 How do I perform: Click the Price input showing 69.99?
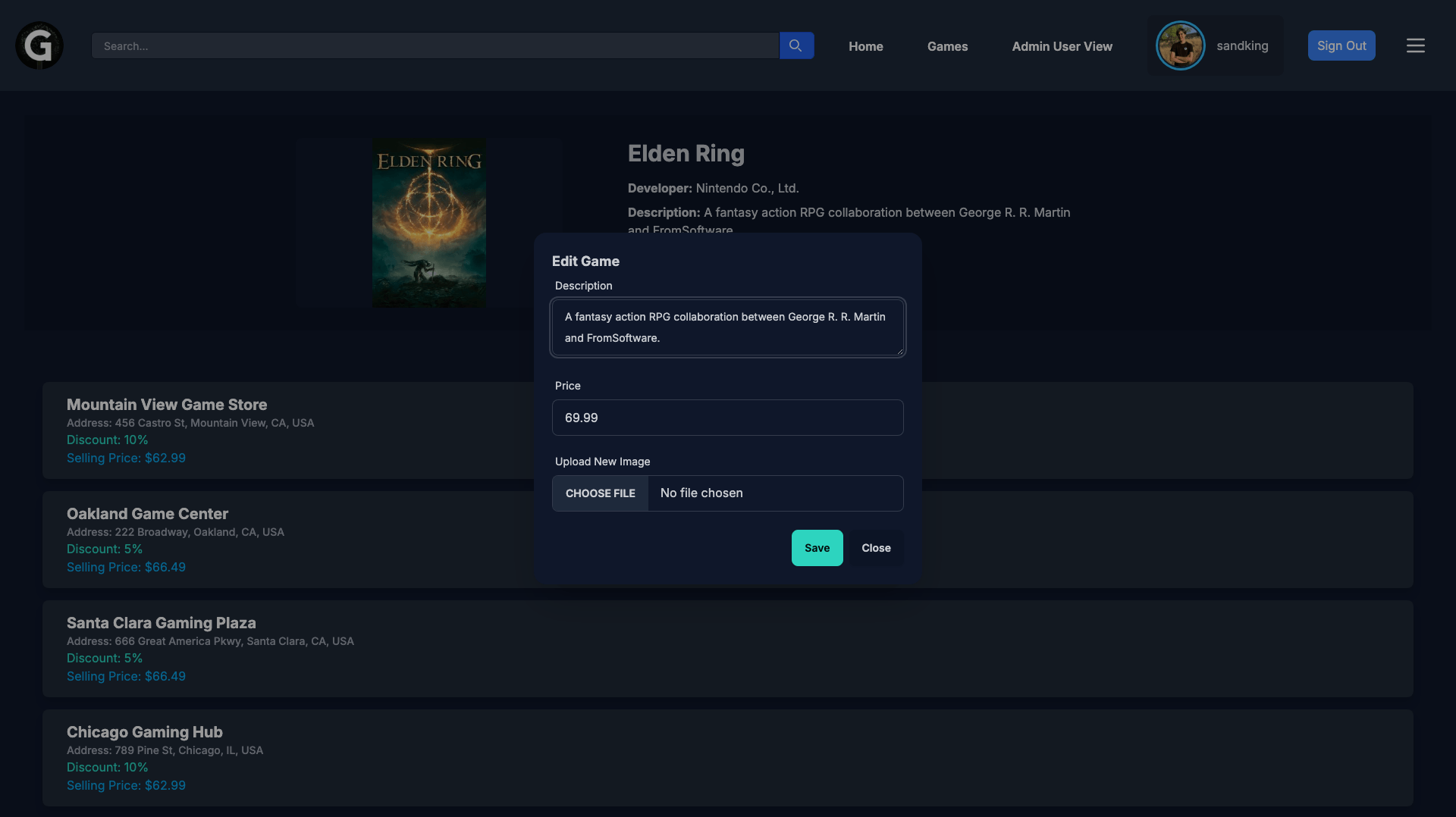[727, 417]
